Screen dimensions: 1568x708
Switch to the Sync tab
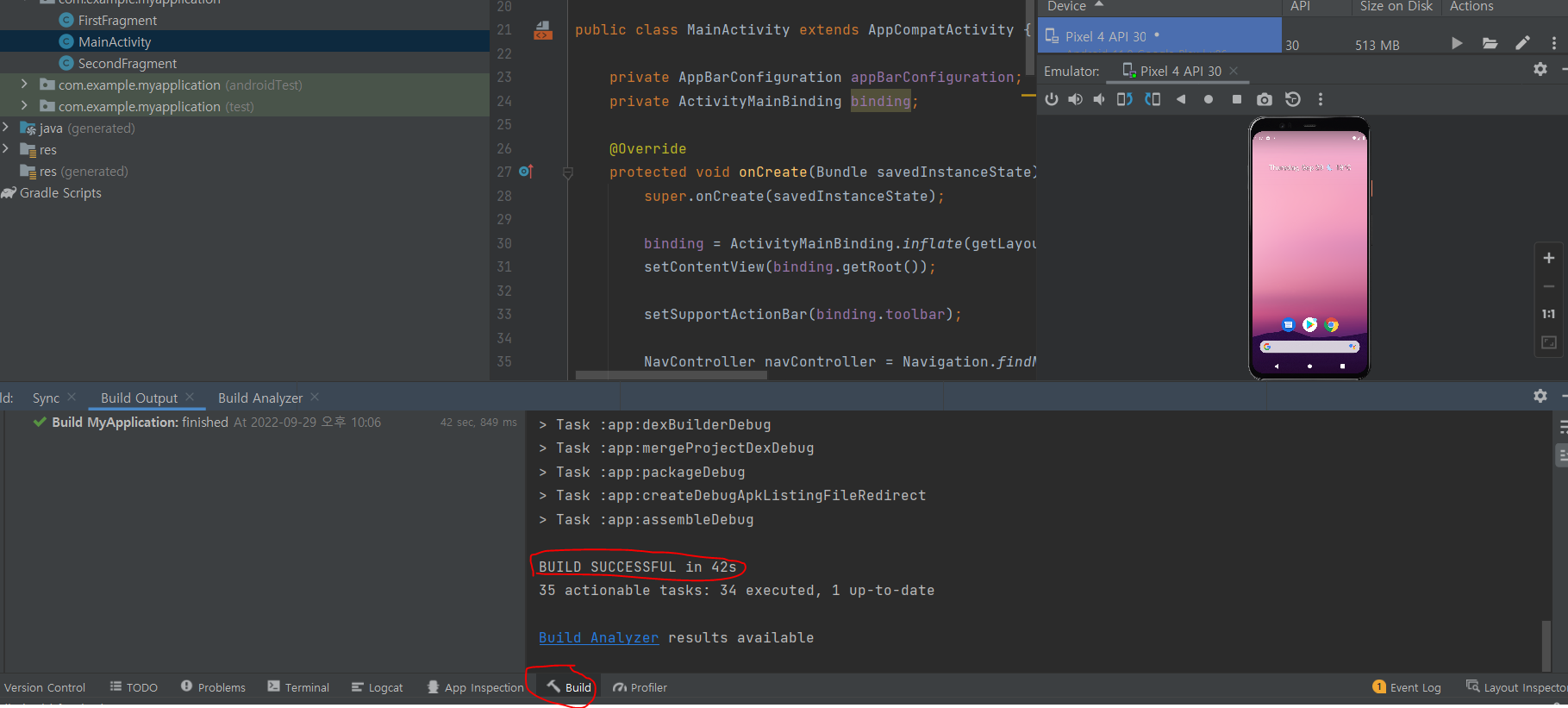pos(46,398)
